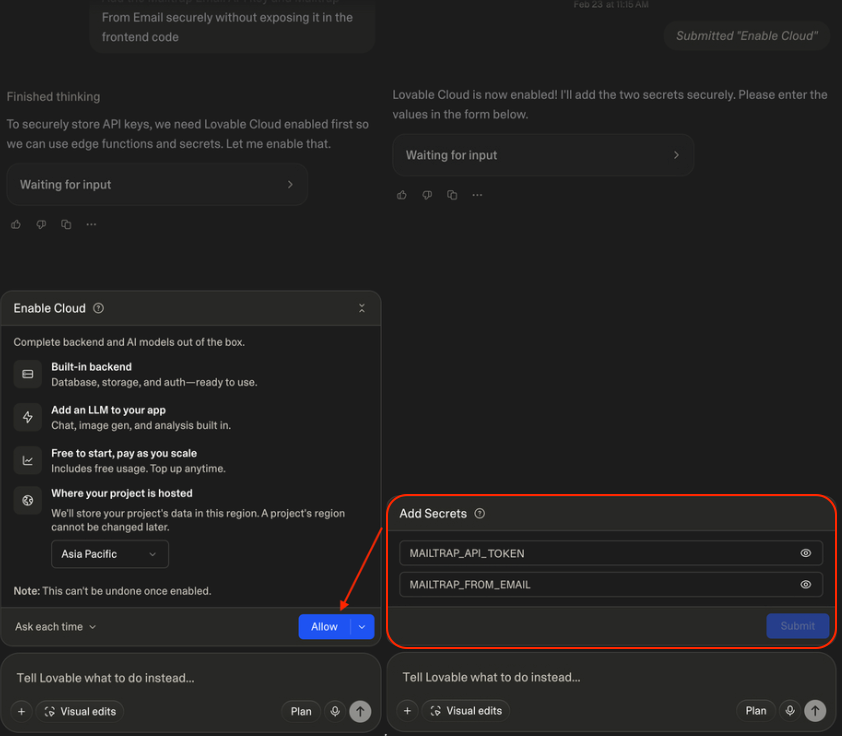842x736 pixels.
Task: Click thumbs down under left chat message
Action: [41, 224]
